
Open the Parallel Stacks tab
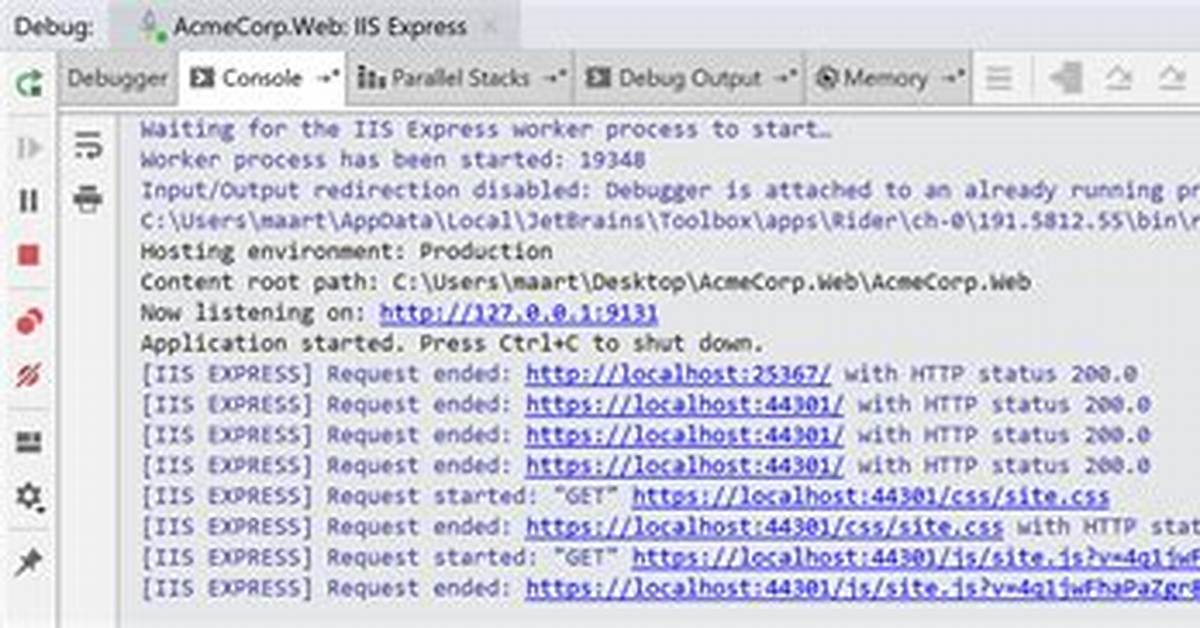pyautogui.click(x=460, y=78)
